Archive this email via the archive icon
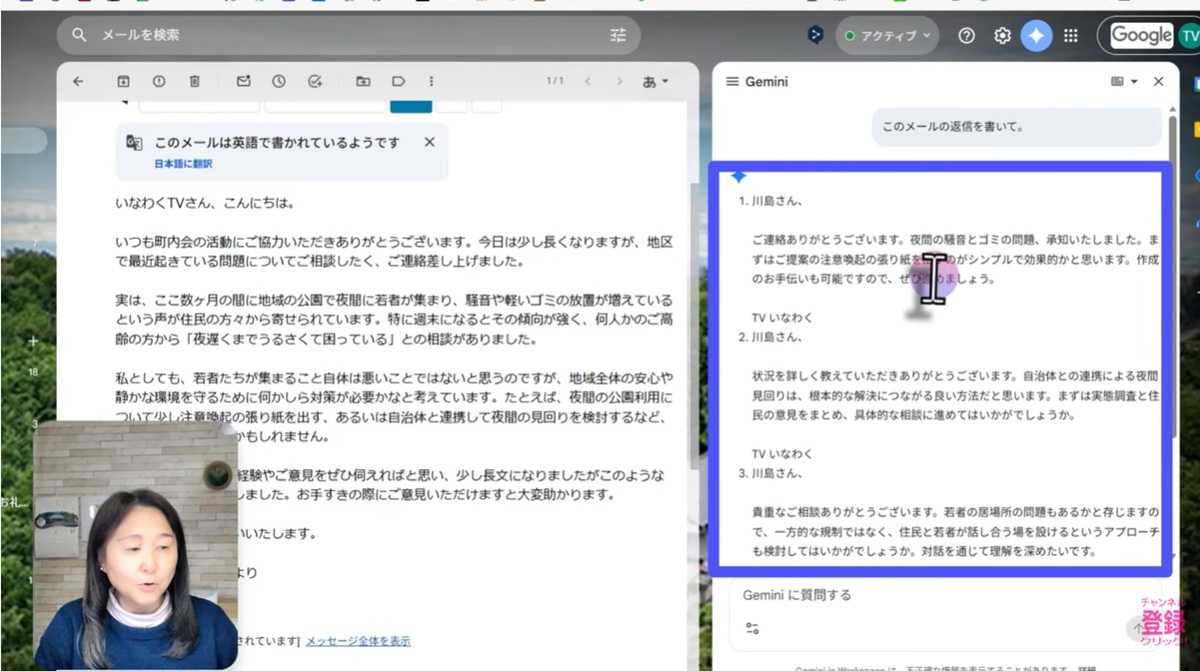This screenshot has width=1200, height=671. 124,82
